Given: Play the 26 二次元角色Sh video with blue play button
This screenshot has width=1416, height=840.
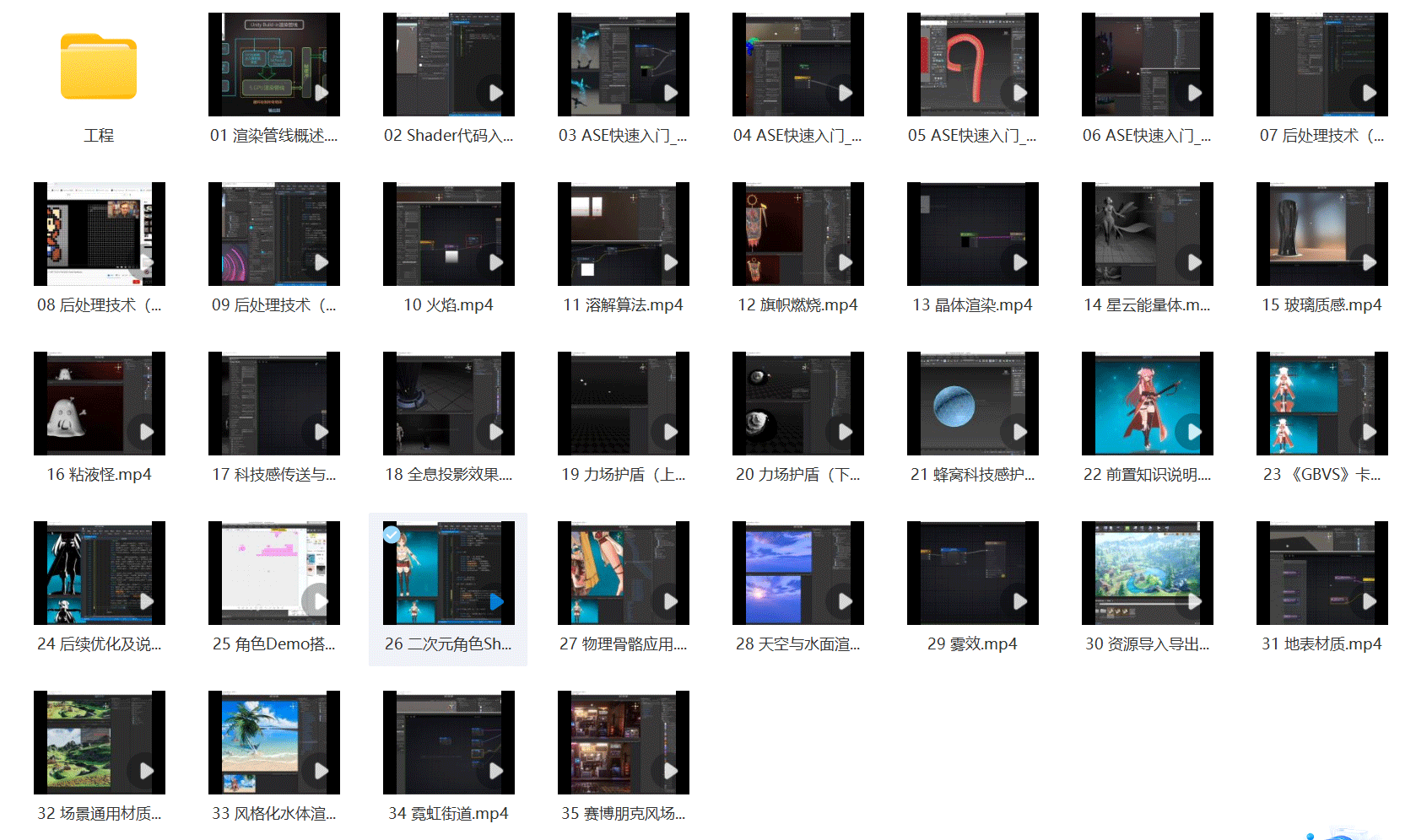Looking at the screenshot, I should click(x=496, y=601).
